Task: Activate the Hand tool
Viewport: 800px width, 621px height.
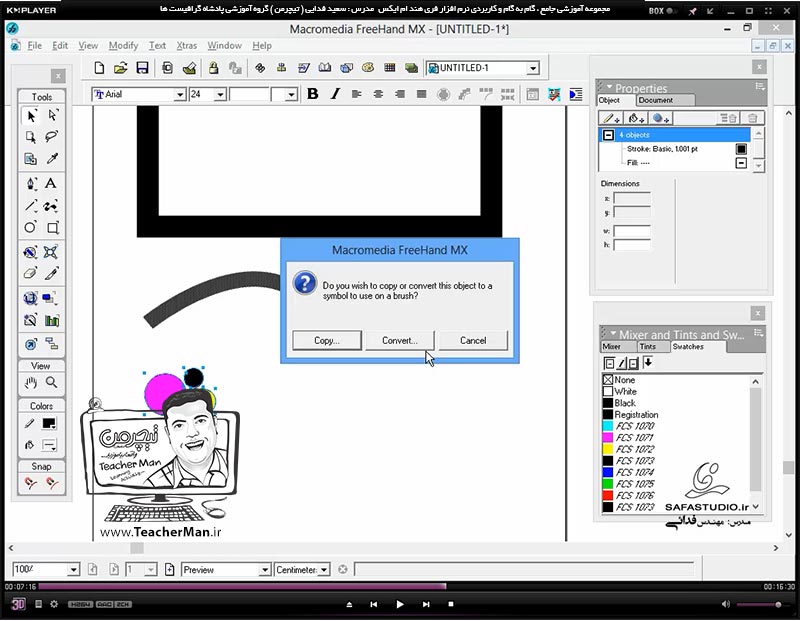Action: point(31,382)
